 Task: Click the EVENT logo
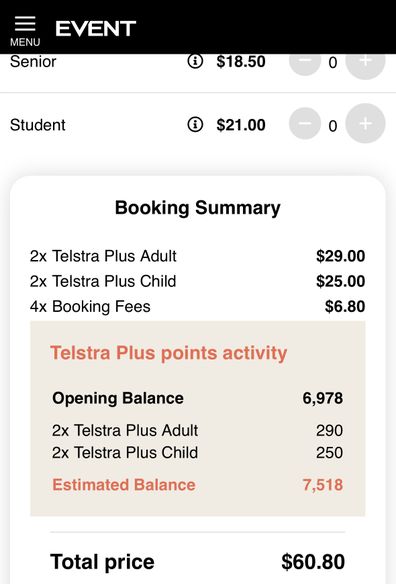pos(96,29)
